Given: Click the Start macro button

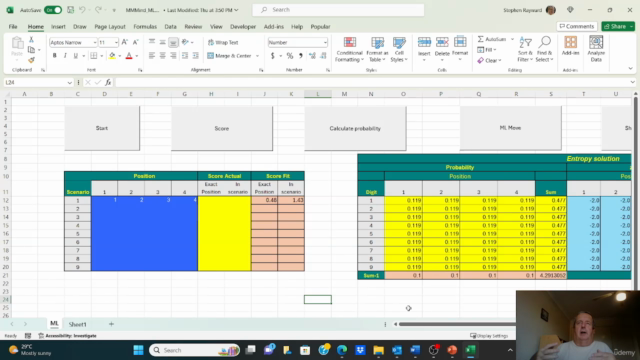Looking at the screenshot, I should [102, 128].
